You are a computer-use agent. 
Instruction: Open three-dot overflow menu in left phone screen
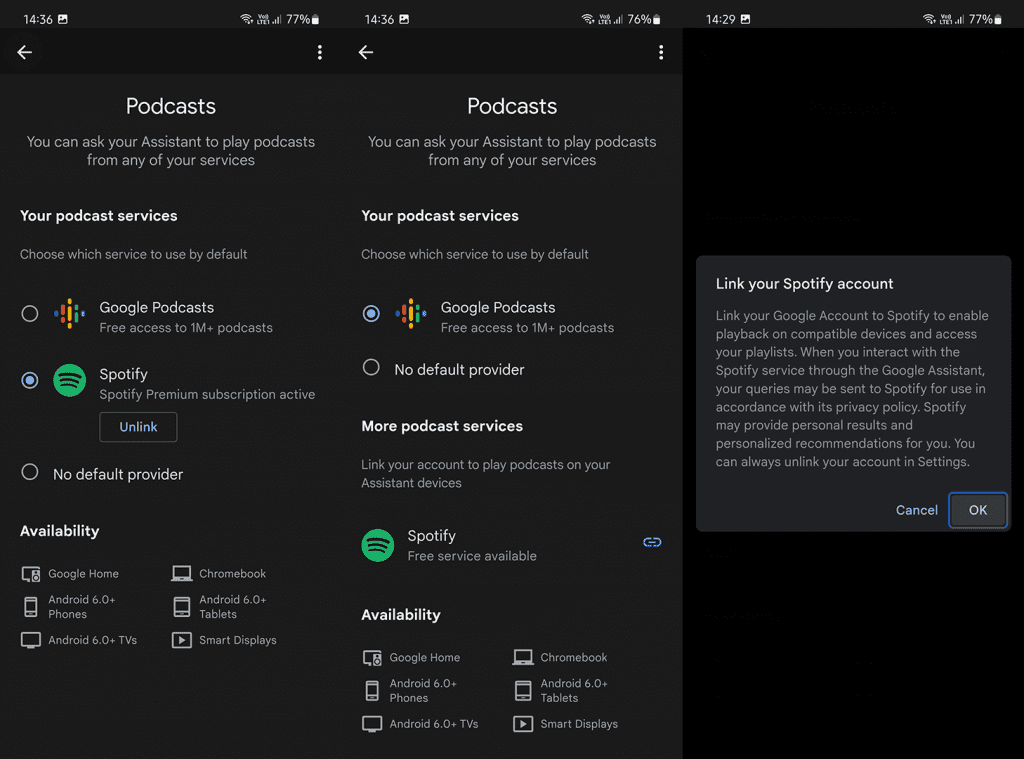pos(319,52)
